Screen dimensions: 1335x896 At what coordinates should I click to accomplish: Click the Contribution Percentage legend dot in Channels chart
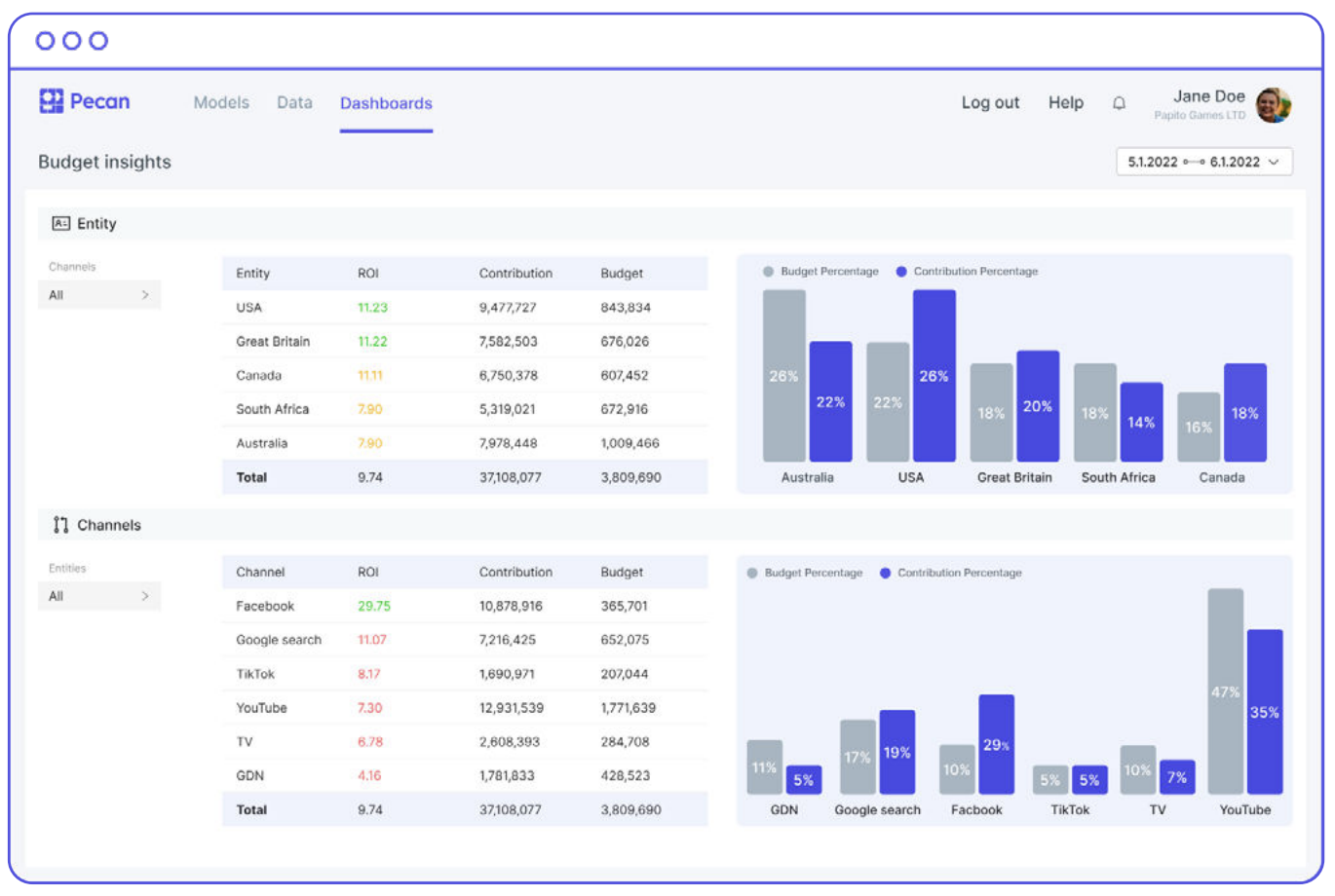click(885, 573)
